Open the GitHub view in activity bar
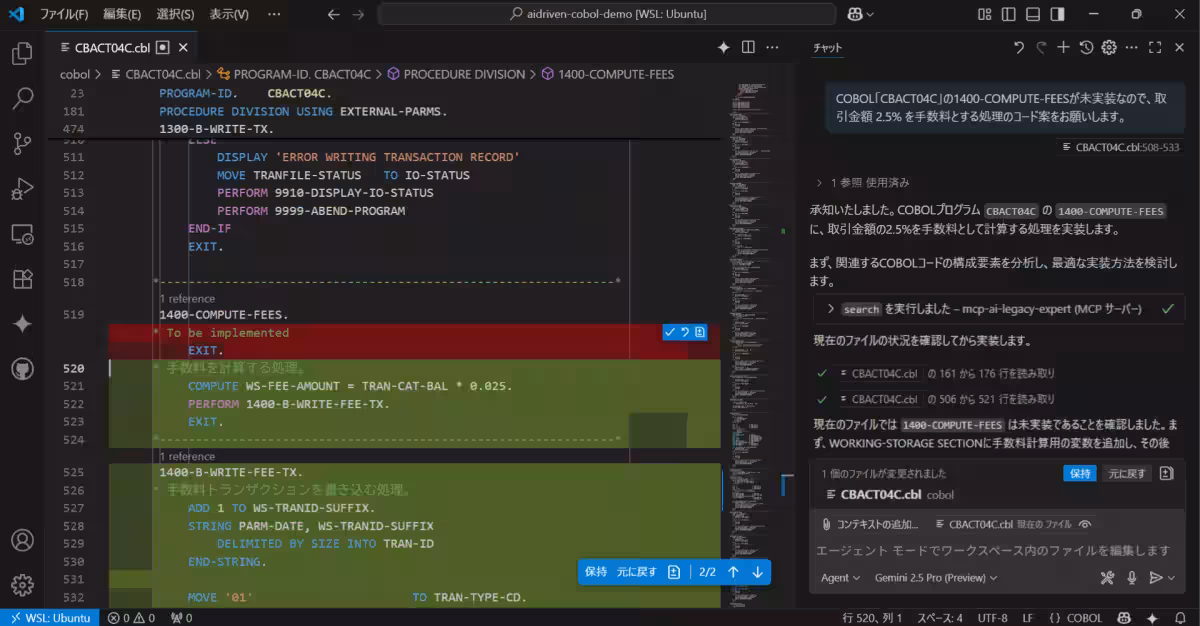 tap(22, 369)
